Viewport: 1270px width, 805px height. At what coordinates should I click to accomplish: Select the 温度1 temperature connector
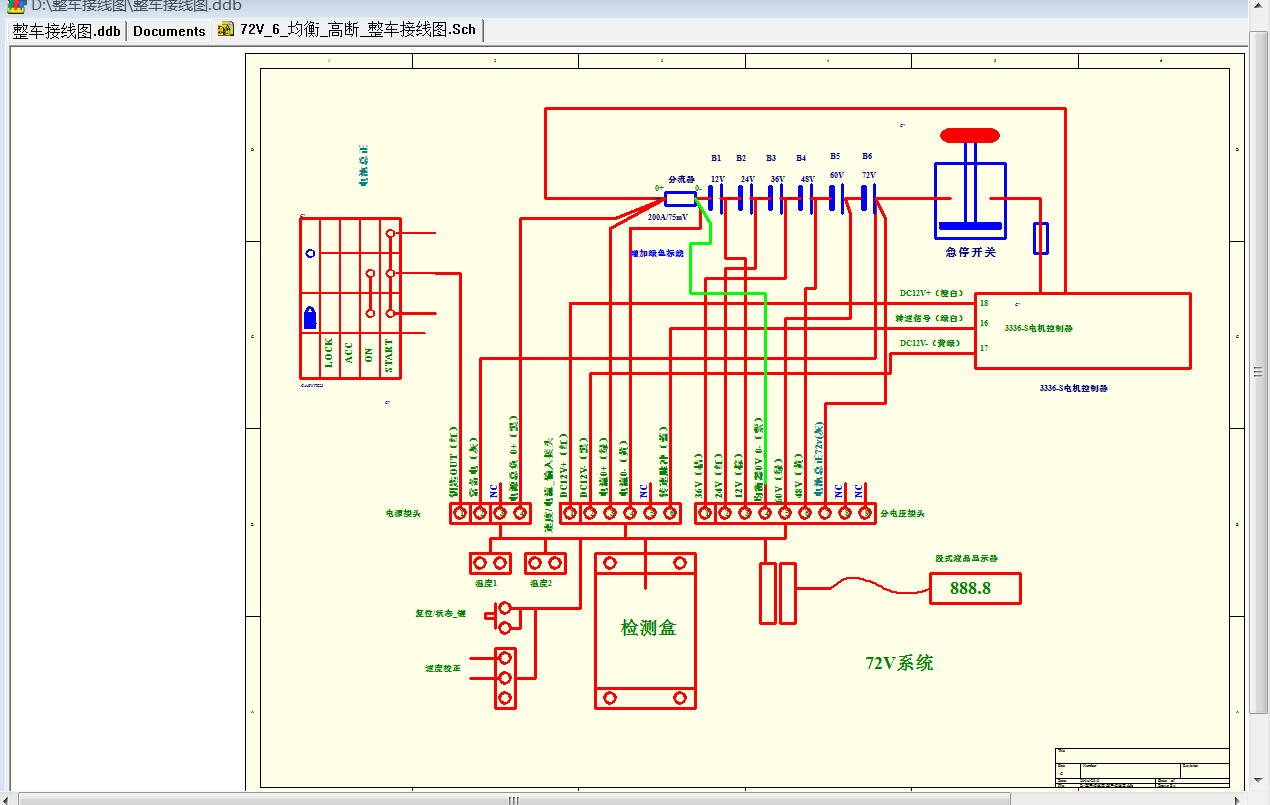(x=489, y=563)
